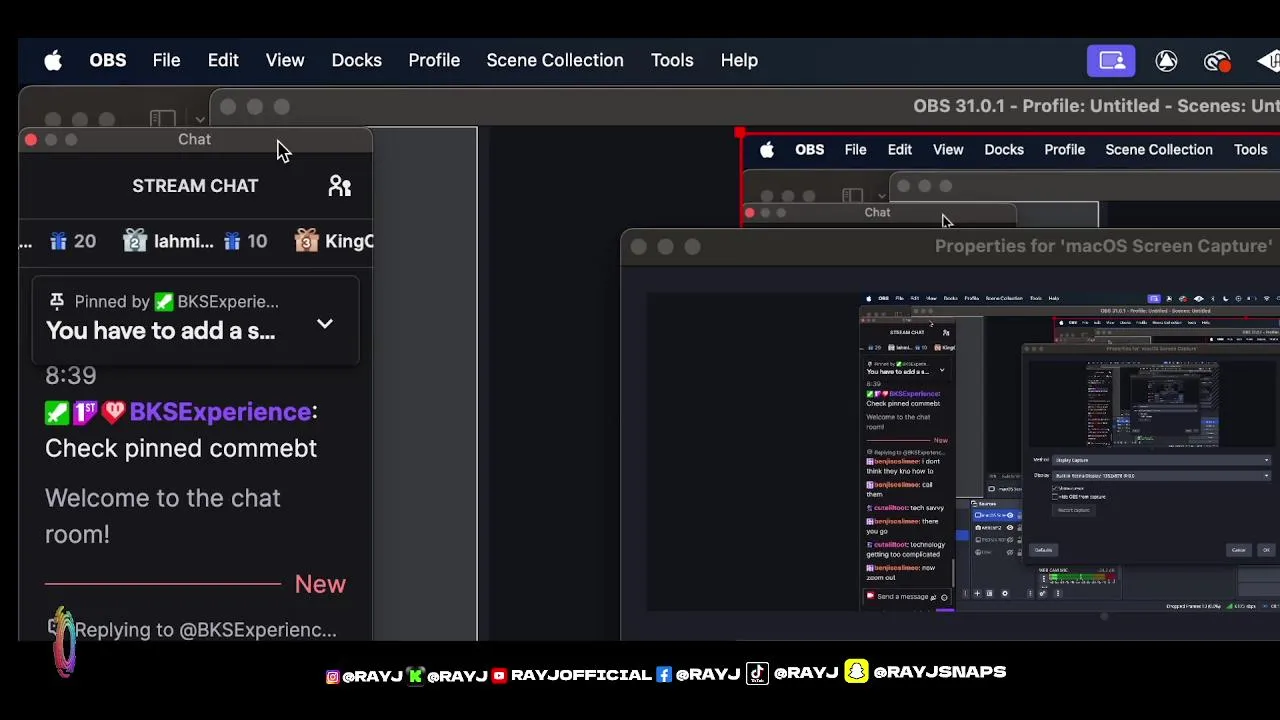Click the gift count '20' in the leaderboard
Image resolution: width=1280 pixels, height=720 pixels.
(85, 241)
